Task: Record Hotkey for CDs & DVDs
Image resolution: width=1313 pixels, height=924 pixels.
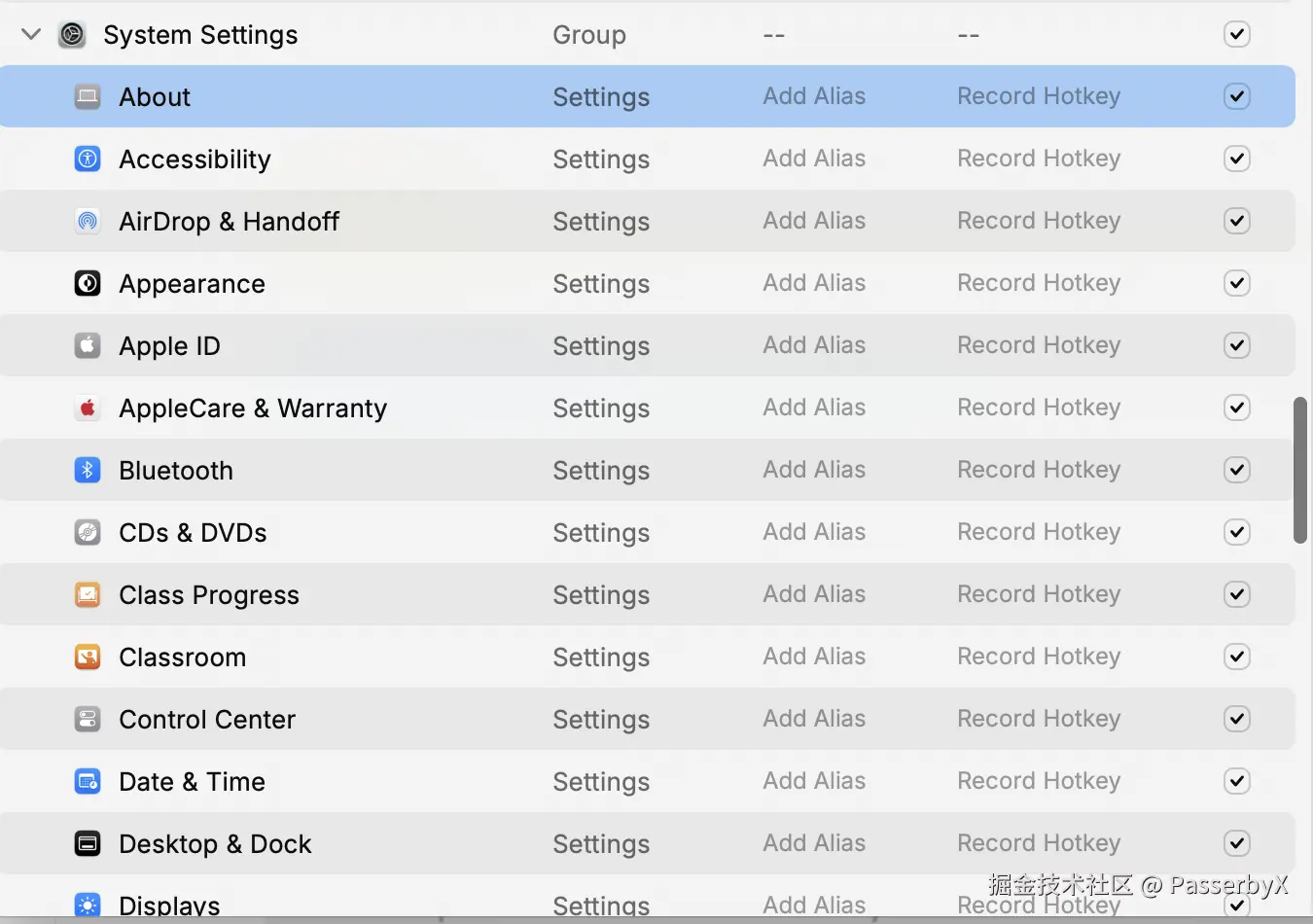Action: click(x=1039, y=532)
